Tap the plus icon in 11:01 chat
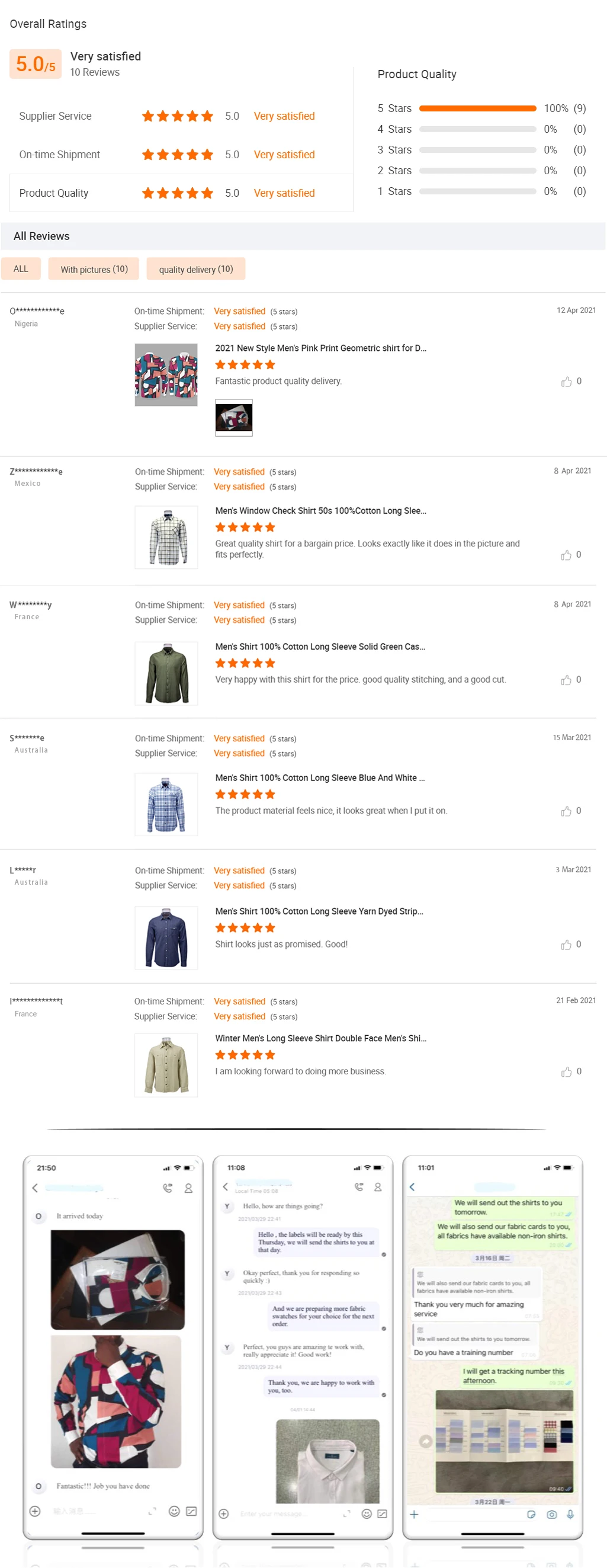 click(414, 1514)
